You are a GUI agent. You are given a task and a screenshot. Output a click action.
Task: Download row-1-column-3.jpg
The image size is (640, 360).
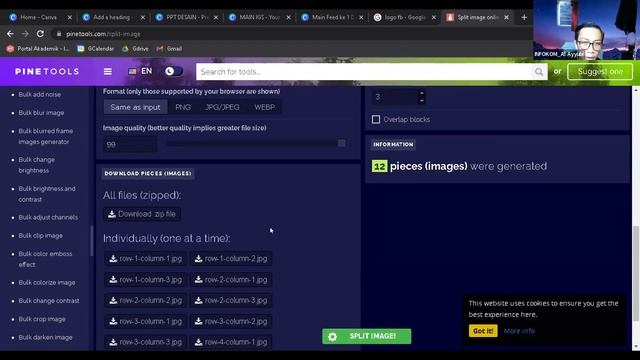(145, 280)
